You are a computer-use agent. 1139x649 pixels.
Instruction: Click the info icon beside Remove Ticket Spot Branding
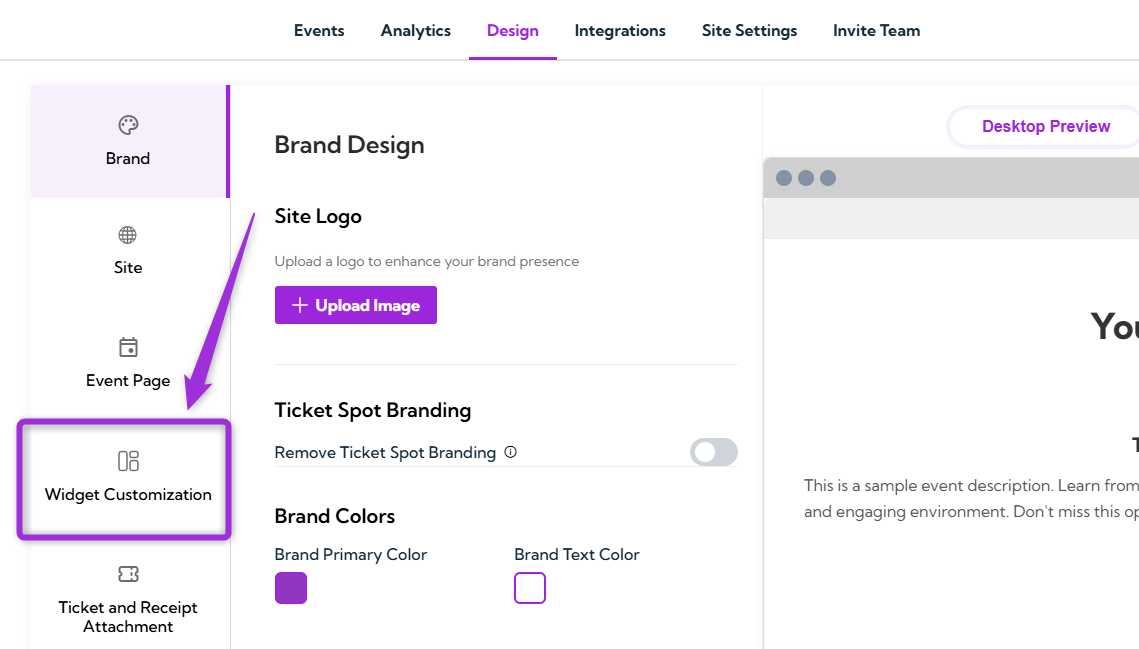[510, 452]
